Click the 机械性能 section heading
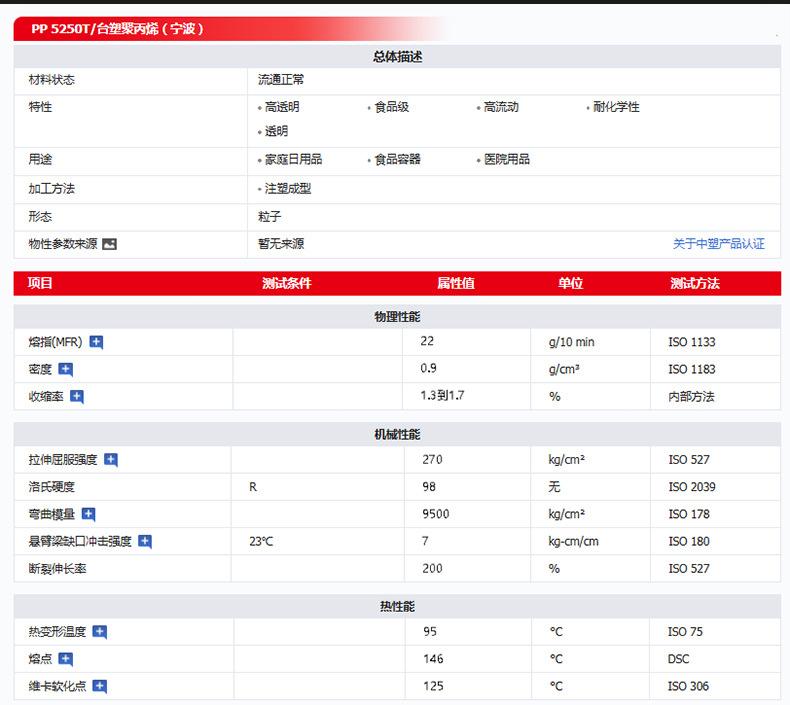This screenshot has height=705, width=790. [397, 434]
